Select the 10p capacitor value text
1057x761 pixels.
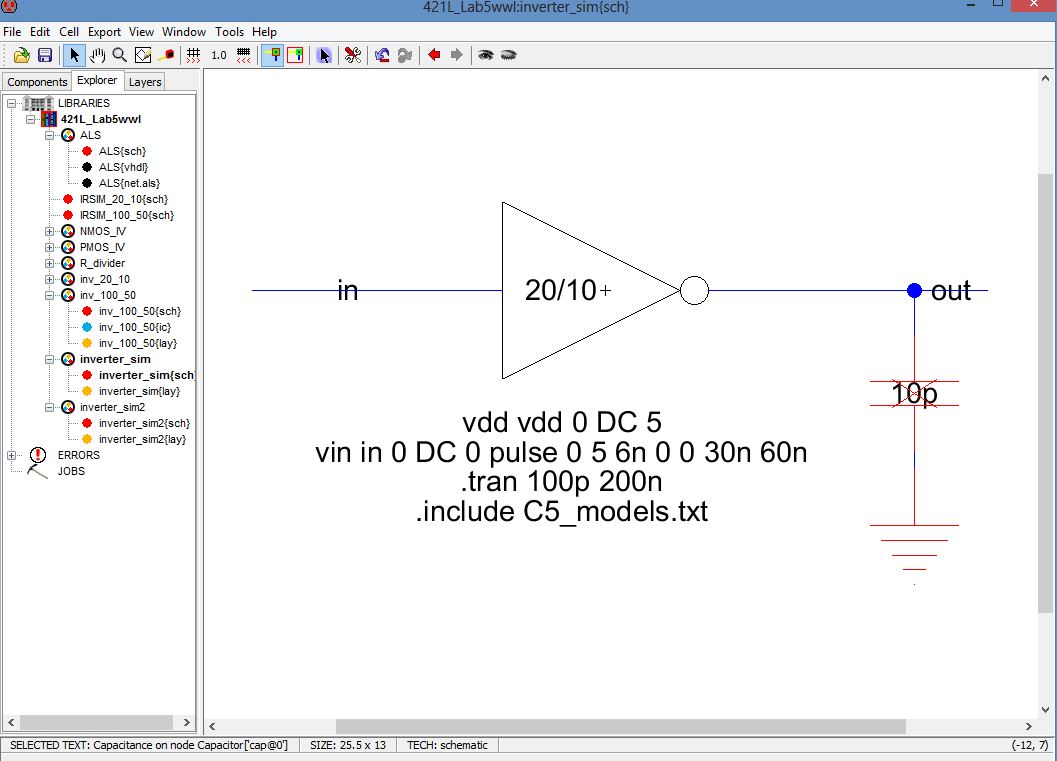pyautogui.click(x=914, y=394)
